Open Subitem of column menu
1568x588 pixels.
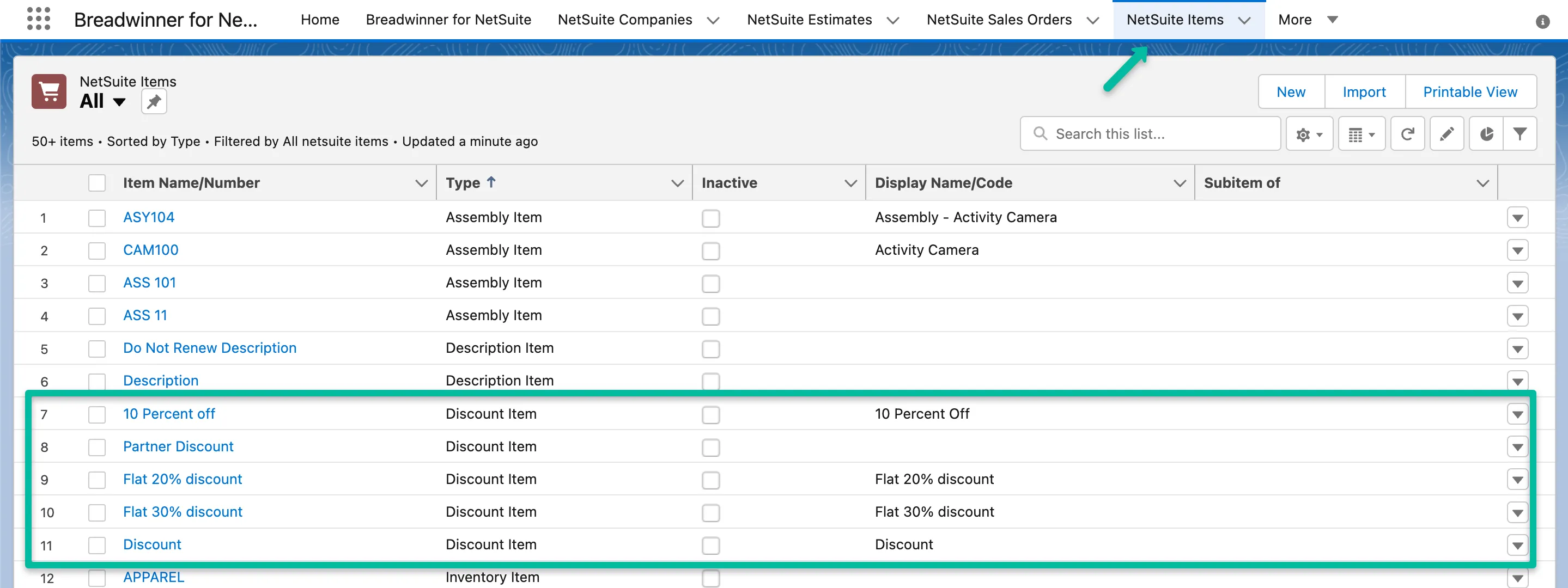(x=1483, y=183)
